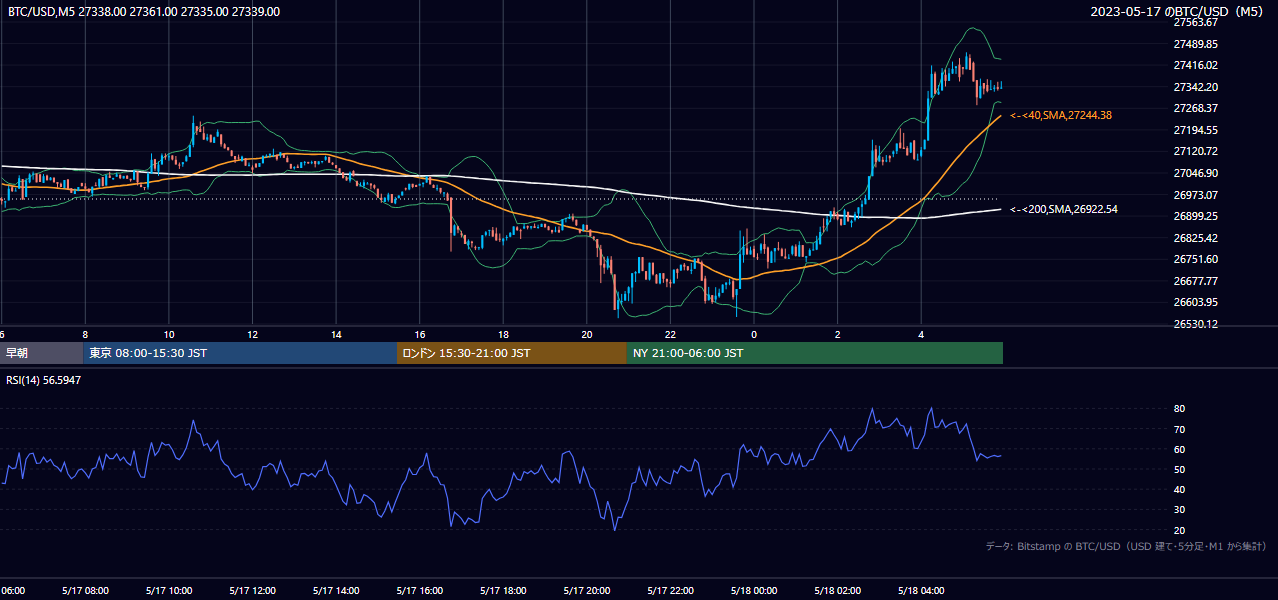Click the ロンドン 15:30-21:00 JST session bar
1278x600 pixels.
(x=512, y=353)
